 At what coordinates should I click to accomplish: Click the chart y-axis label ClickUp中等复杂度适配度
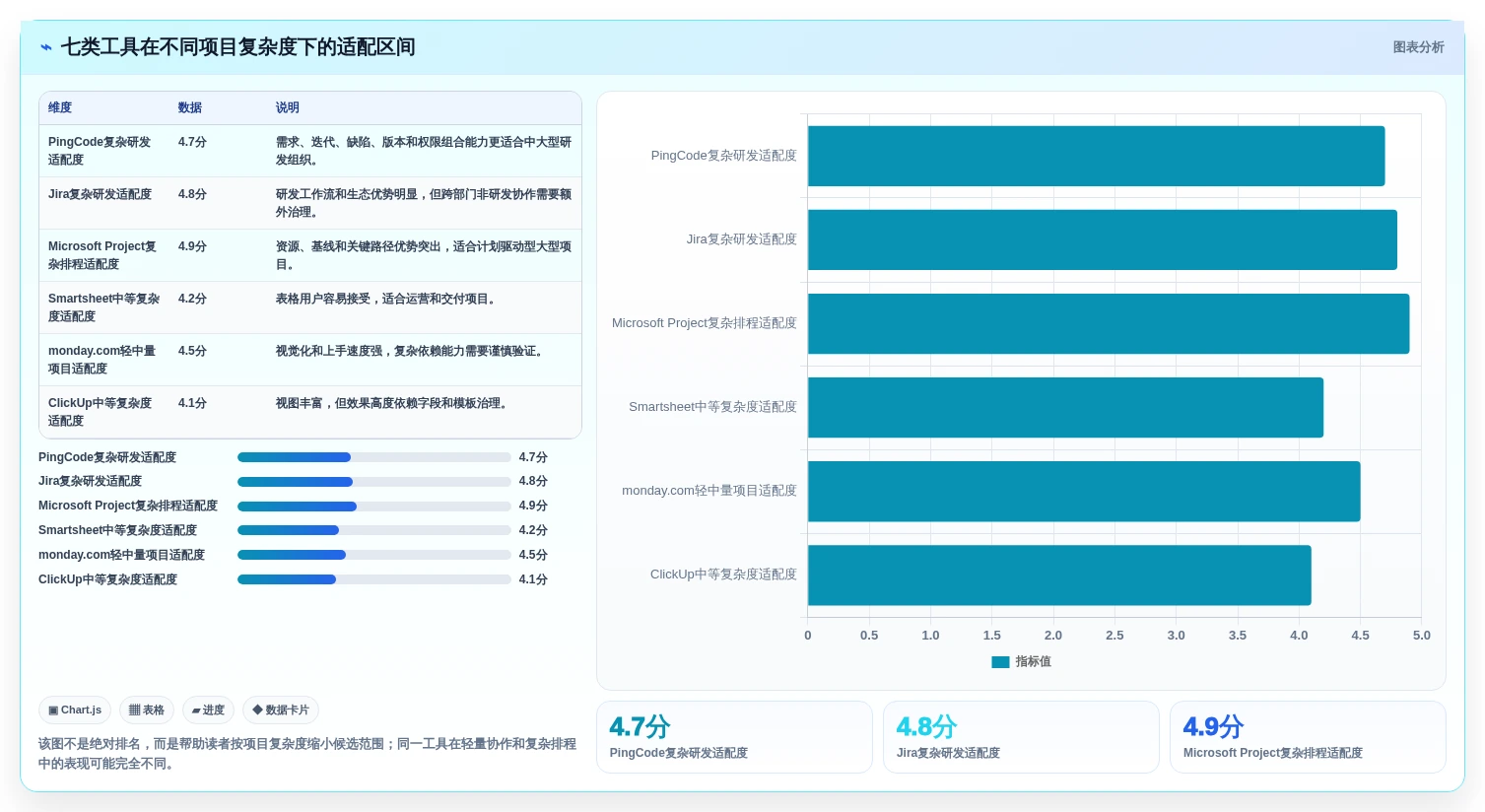click(x=723, y=575)
